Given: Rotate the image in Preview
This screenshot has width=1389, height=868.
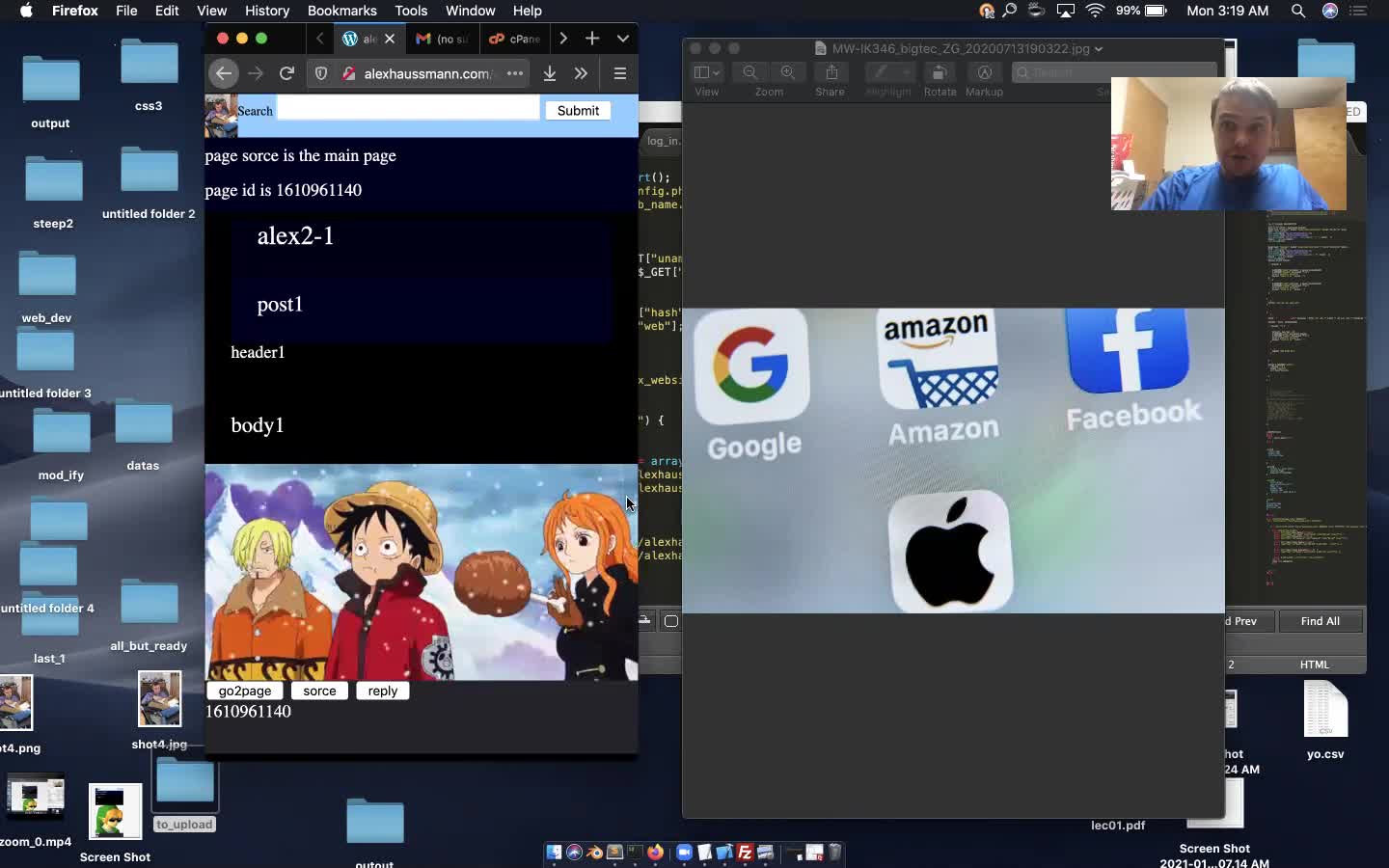Looking at the screenshot, I should 939,72.
